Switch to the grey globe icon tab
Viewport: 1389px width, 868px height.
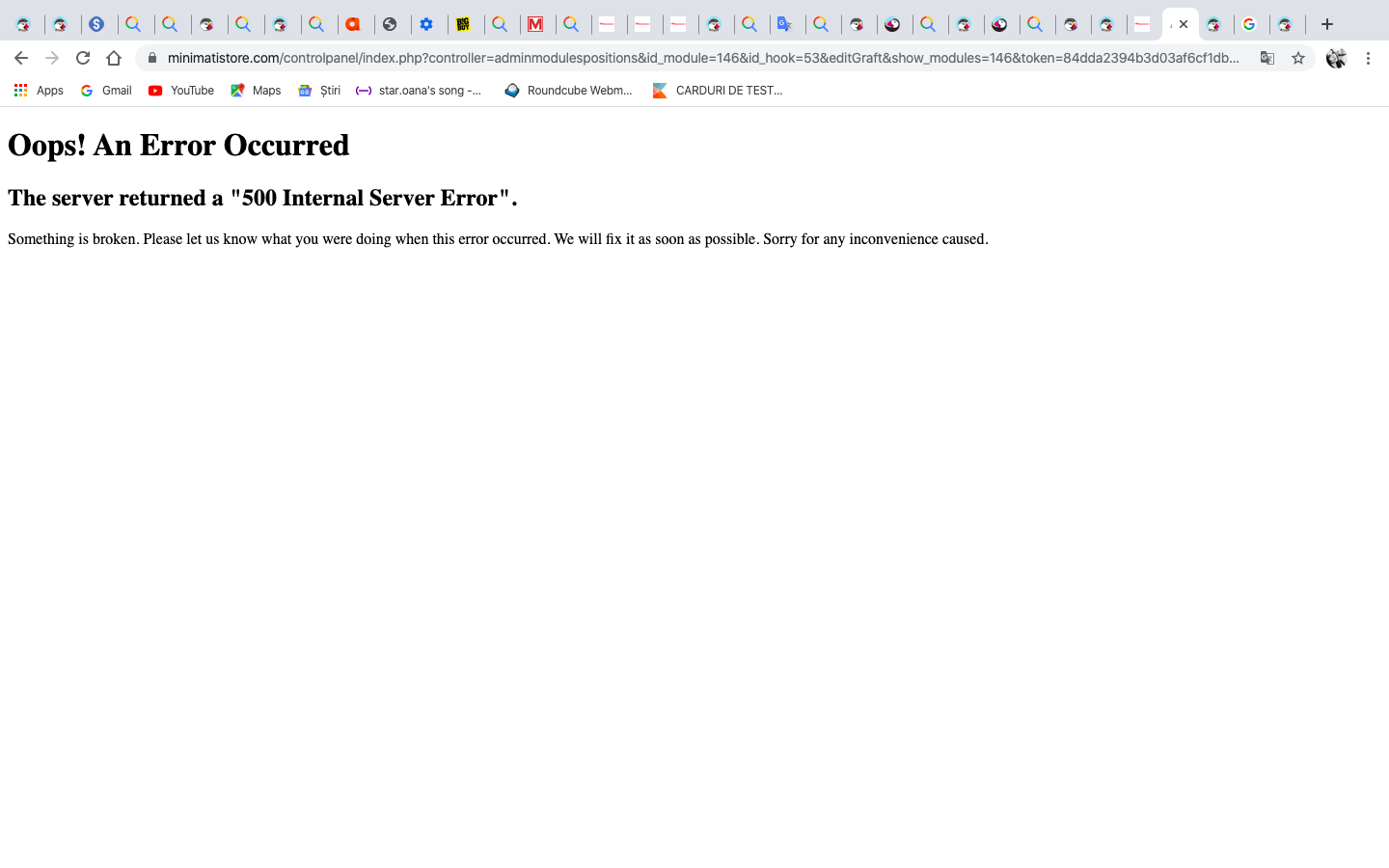pos(390,24)
